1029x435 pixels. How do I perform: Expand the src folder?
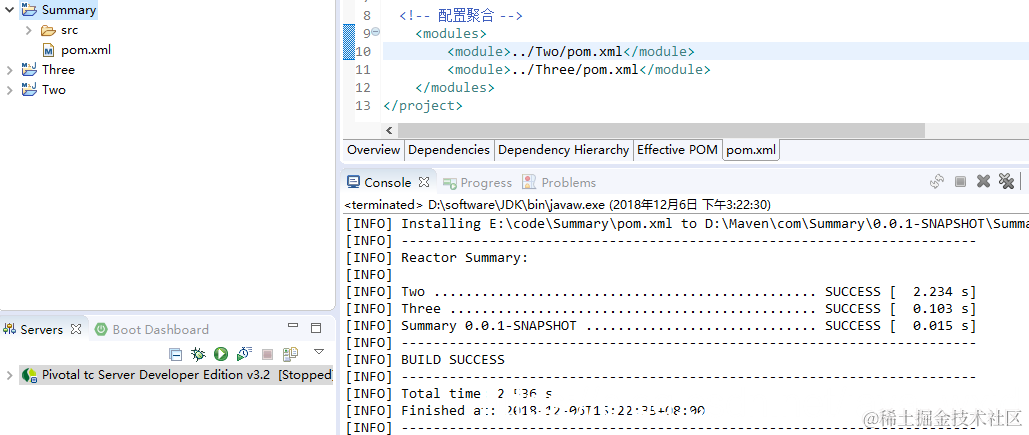(x=28, y=30)
